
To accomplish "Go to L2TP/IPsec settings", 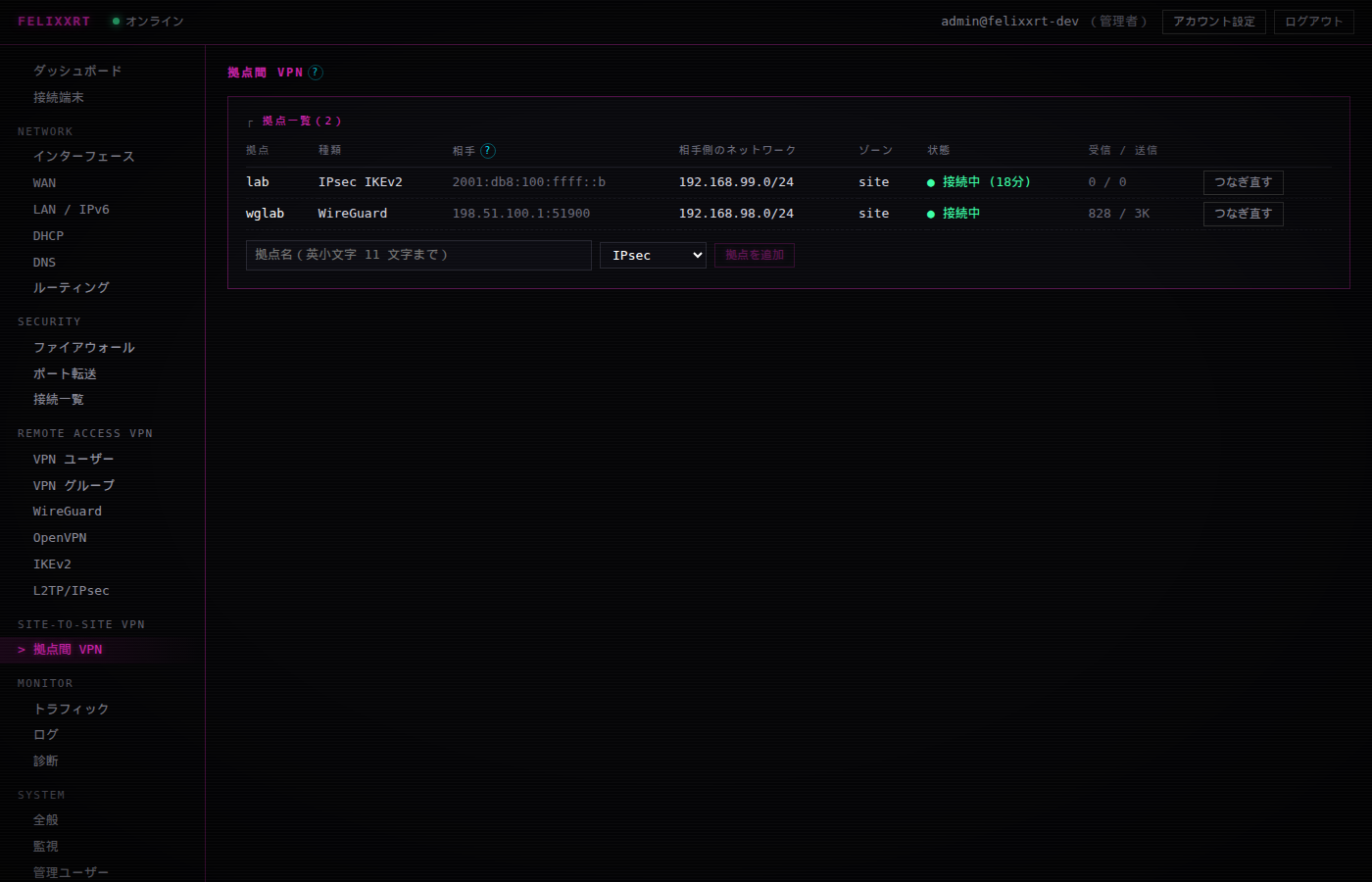I will [72, 590].
